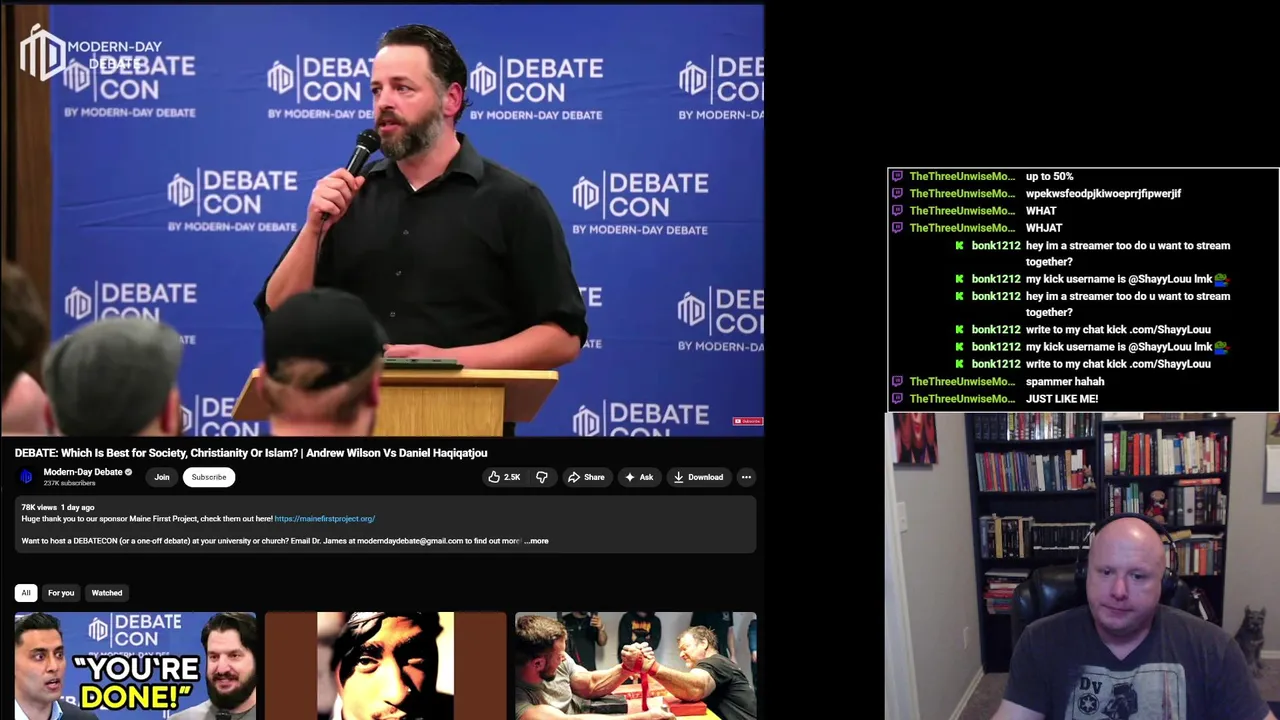Open the portrait thumbnail with bandana
This screenshot has width=1280, height=720.
click(385, 666)
